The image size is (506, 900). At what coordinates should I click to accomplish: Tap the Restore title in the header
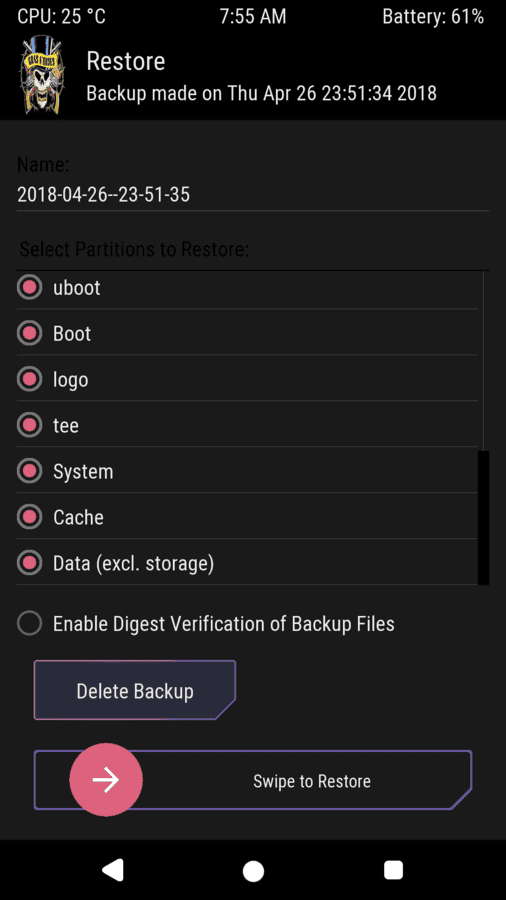(126, 61)
